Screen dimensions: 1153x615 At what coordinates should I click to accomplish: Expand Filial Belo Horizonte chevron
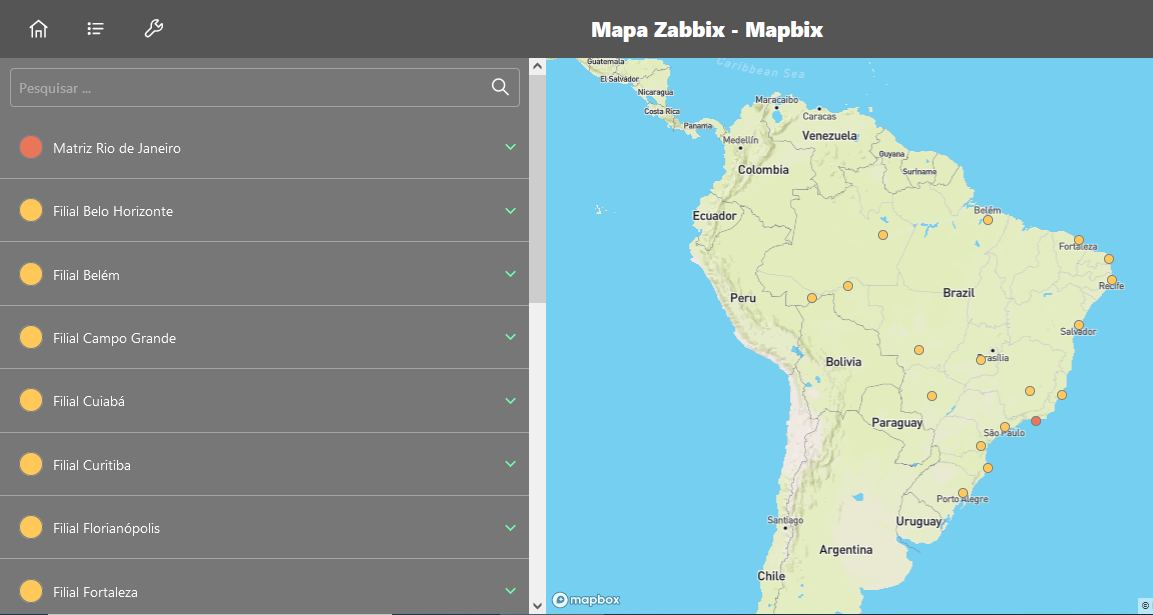click(511, 210)
